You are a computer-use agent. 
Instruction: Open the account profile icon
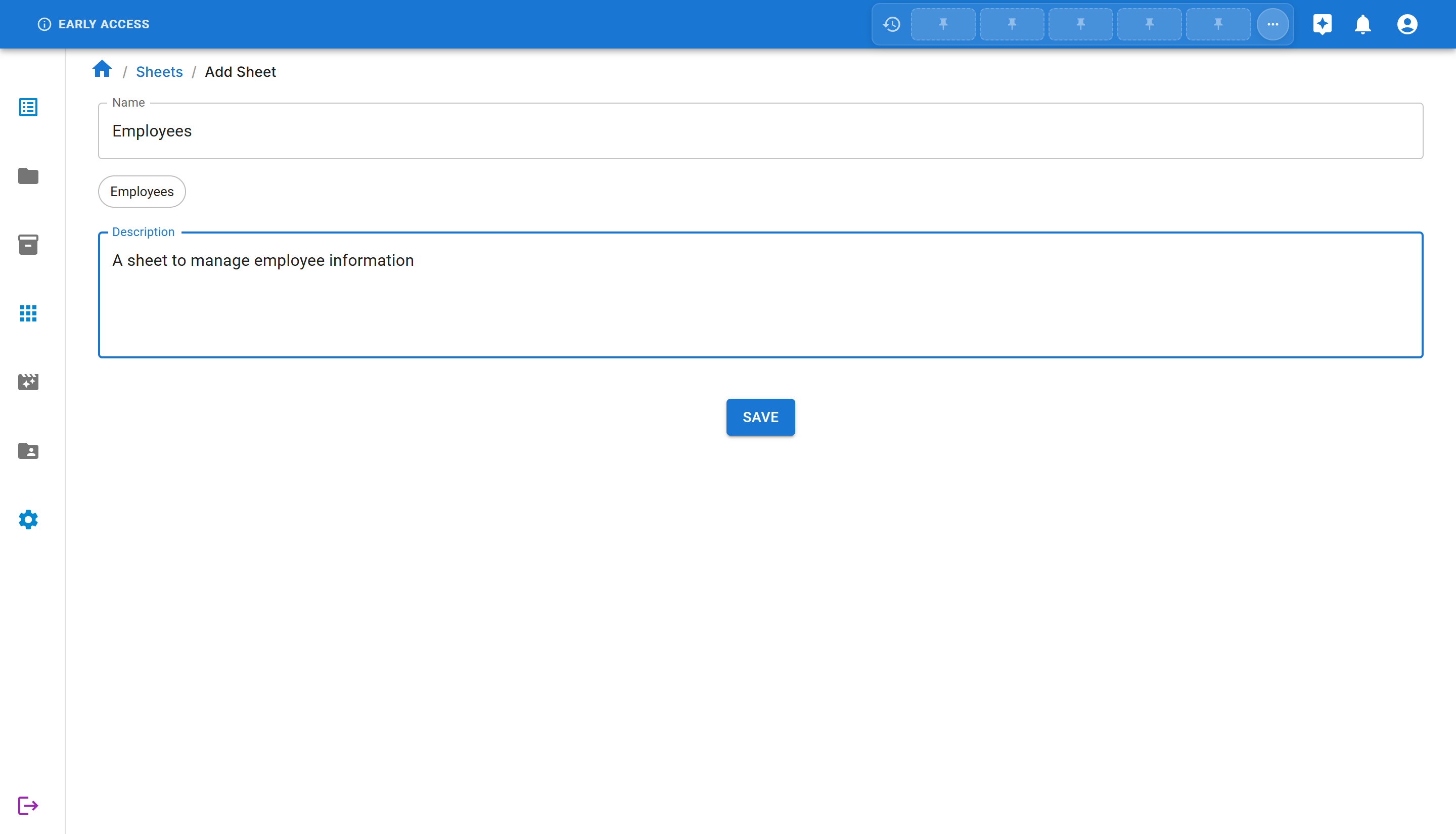point(1407,24)
